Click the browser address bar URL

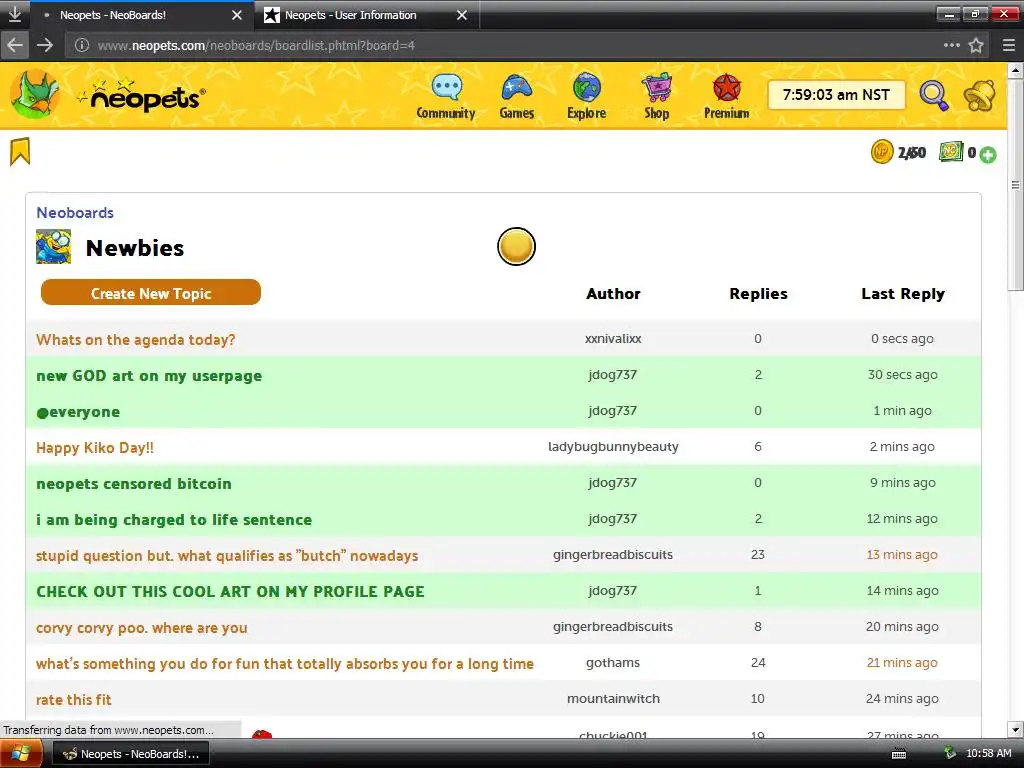[x=256, y=45]
